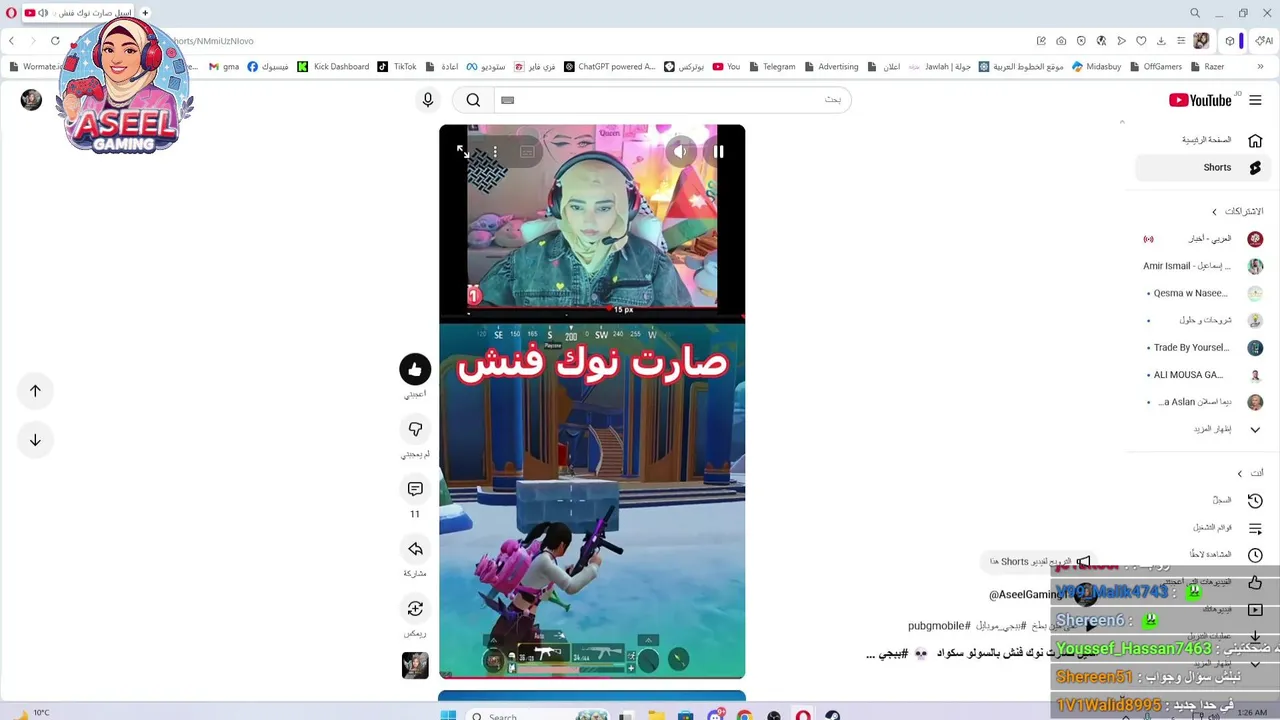Open a new browser tab
This screenshot has width=1280, height=720.
(x=145, y=13)
